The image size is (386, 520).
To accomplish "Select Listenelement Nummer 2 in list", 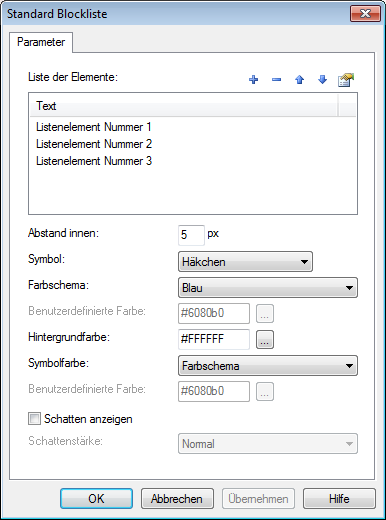I will [94, 144].
